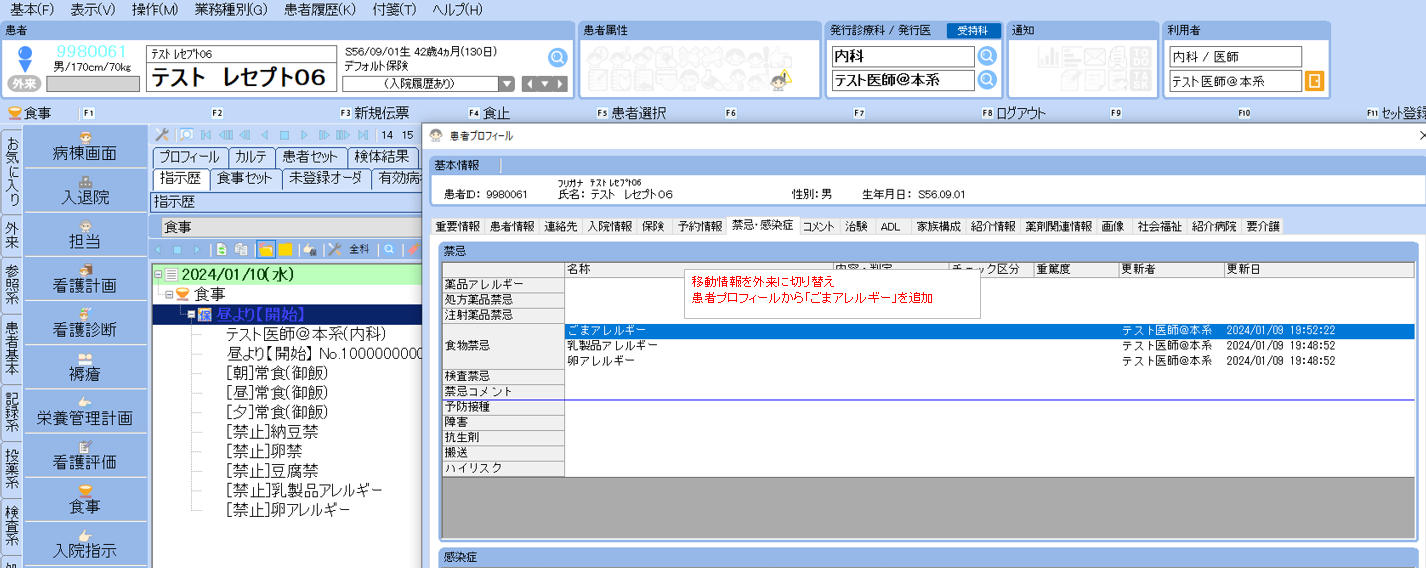The height and width of the screenshot is (568, 1426).
Task: Click search icon next to 内科 field
Action: click(987, 56)
